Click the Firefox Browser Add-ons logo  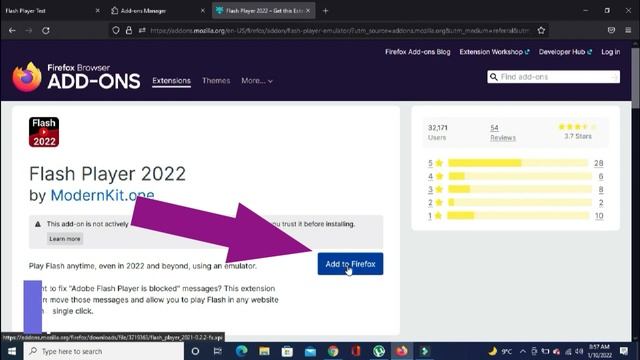point(76,76)
